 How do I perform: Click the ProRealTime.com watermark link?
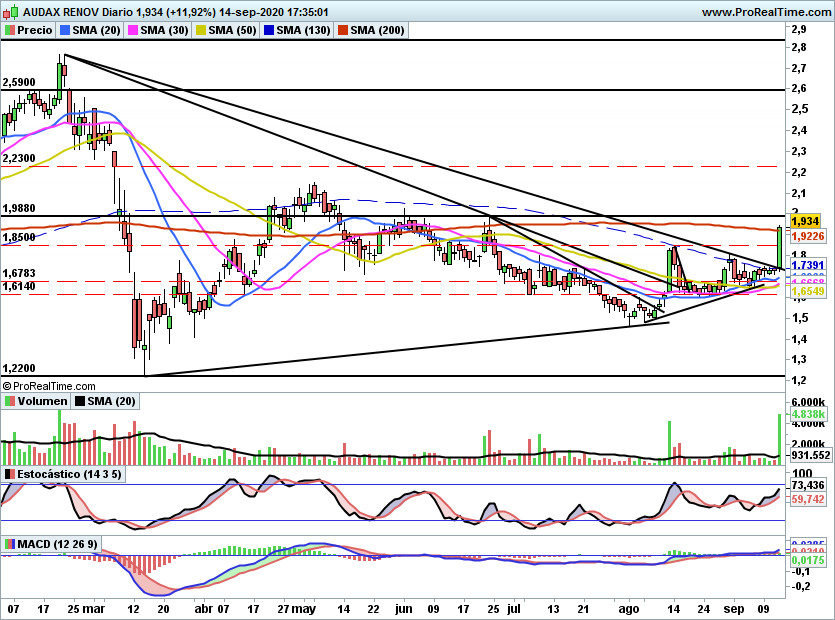tap(48, 385)
